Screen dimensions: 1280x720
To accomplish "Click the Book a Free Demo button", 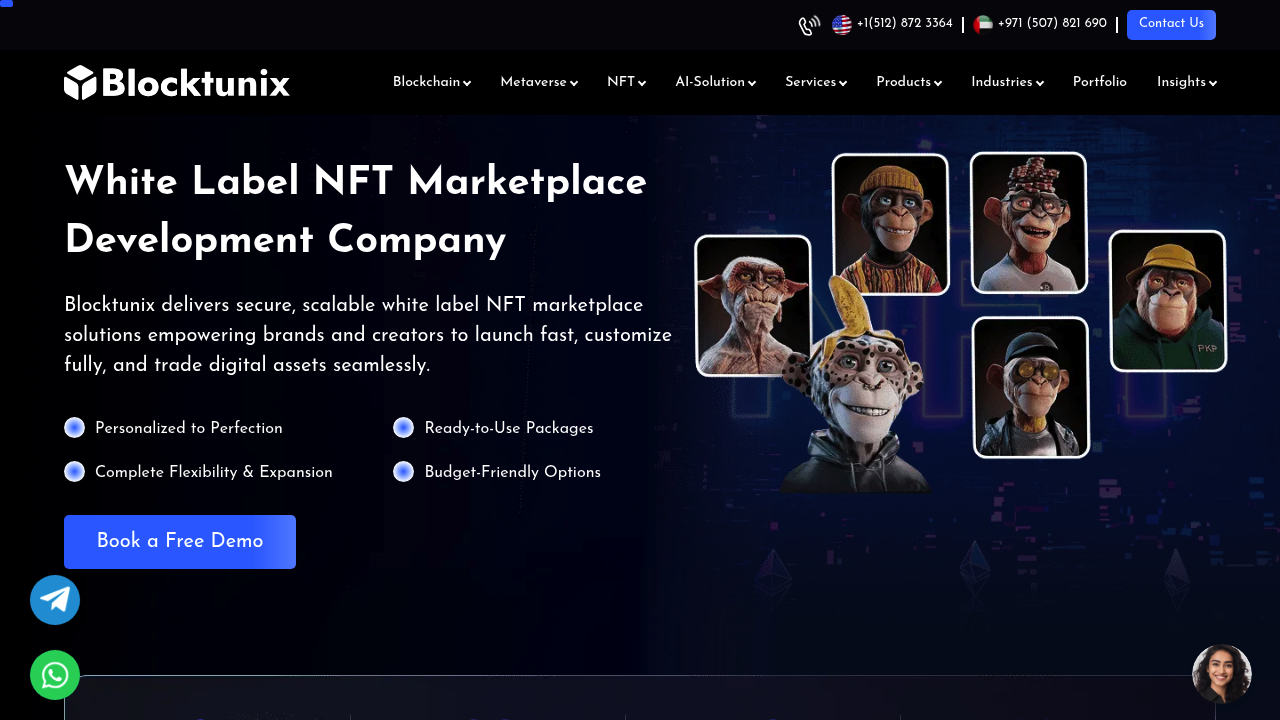I will click(180, 542).
